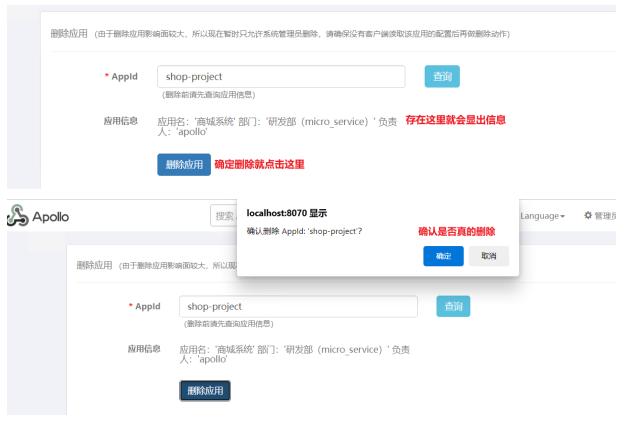Click the lower dark 删除应用 button

click(205, 391)
